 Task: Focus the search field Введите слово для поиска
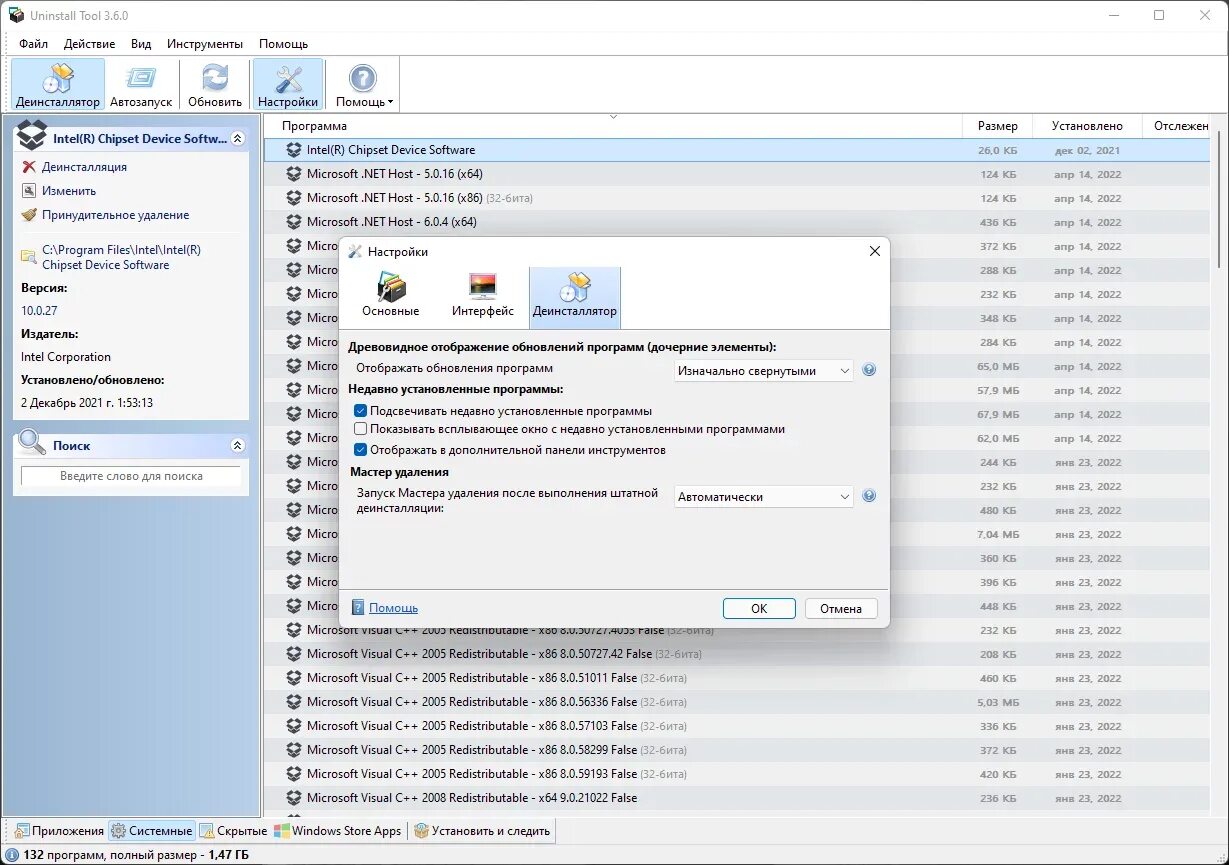tap(131, 476)
